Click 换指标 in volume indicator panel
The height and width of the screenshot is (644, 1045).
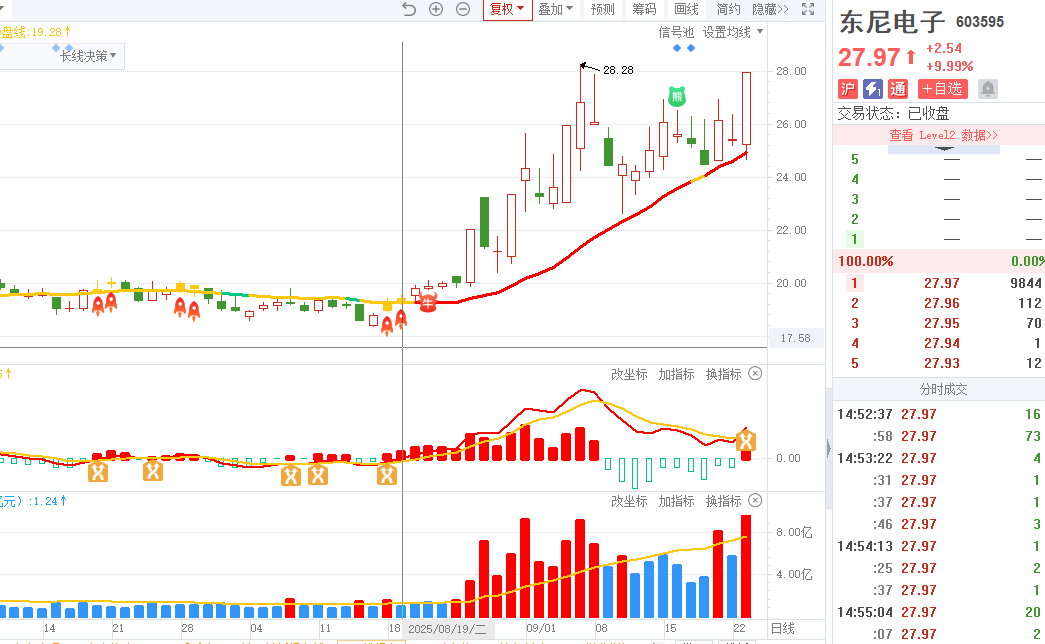coord(723,501)
